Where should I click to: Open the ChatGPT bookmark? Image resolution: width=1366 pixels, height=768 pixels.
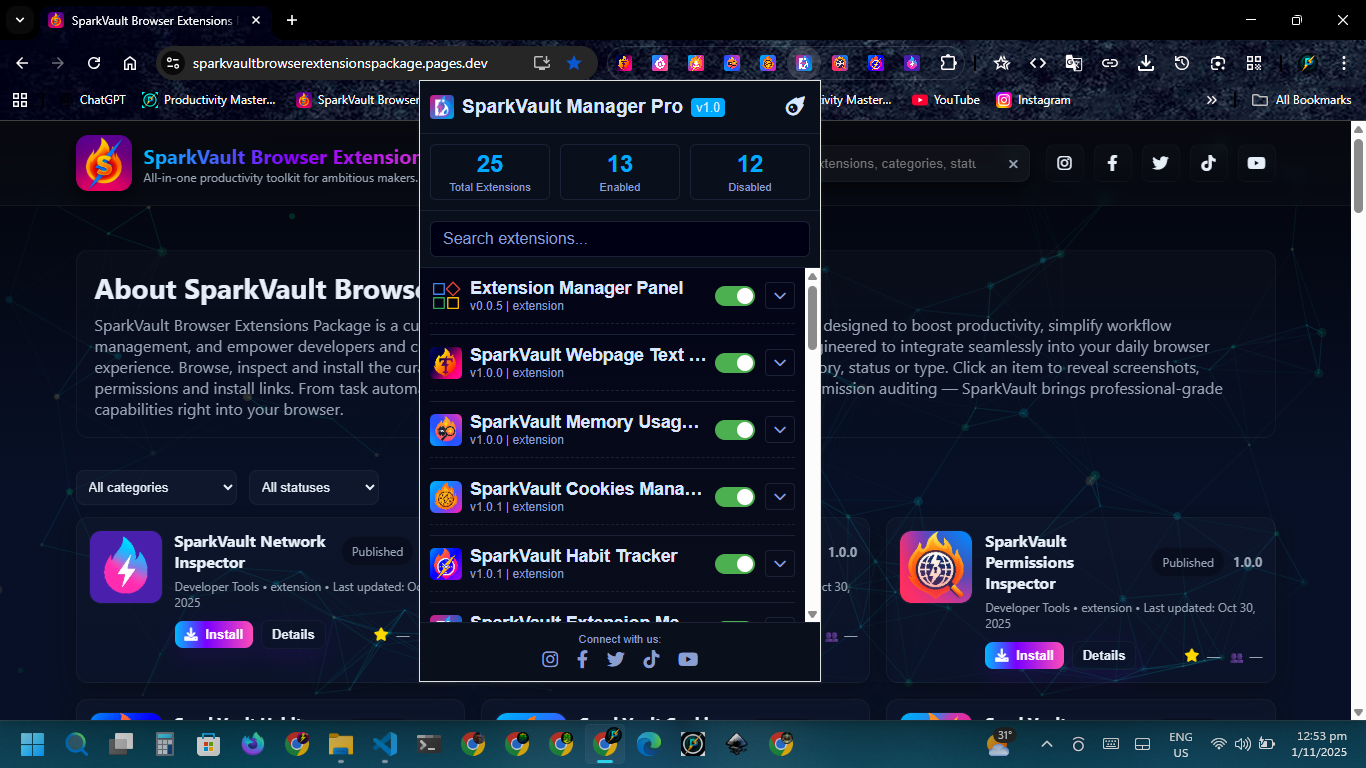click(x=102, y=100)
